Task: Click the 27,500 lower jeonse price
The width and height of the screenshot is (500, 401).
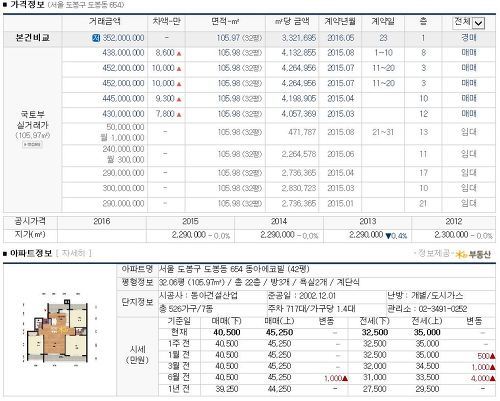Action: point(375,389)
